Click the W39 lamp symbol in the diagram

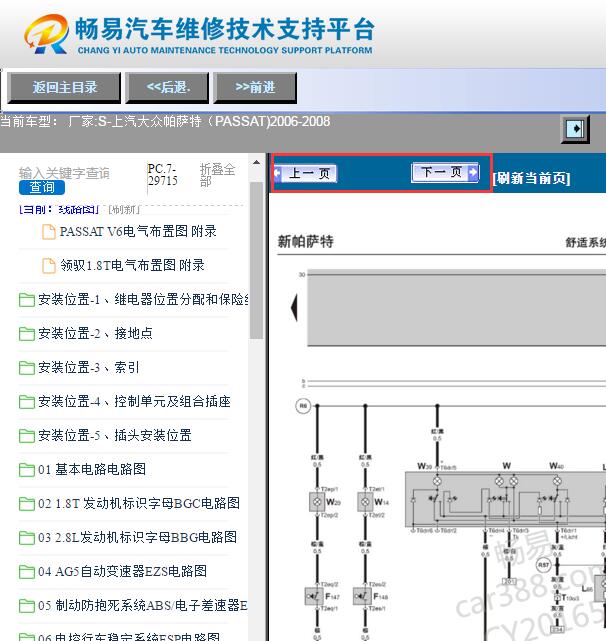[437, 481]
